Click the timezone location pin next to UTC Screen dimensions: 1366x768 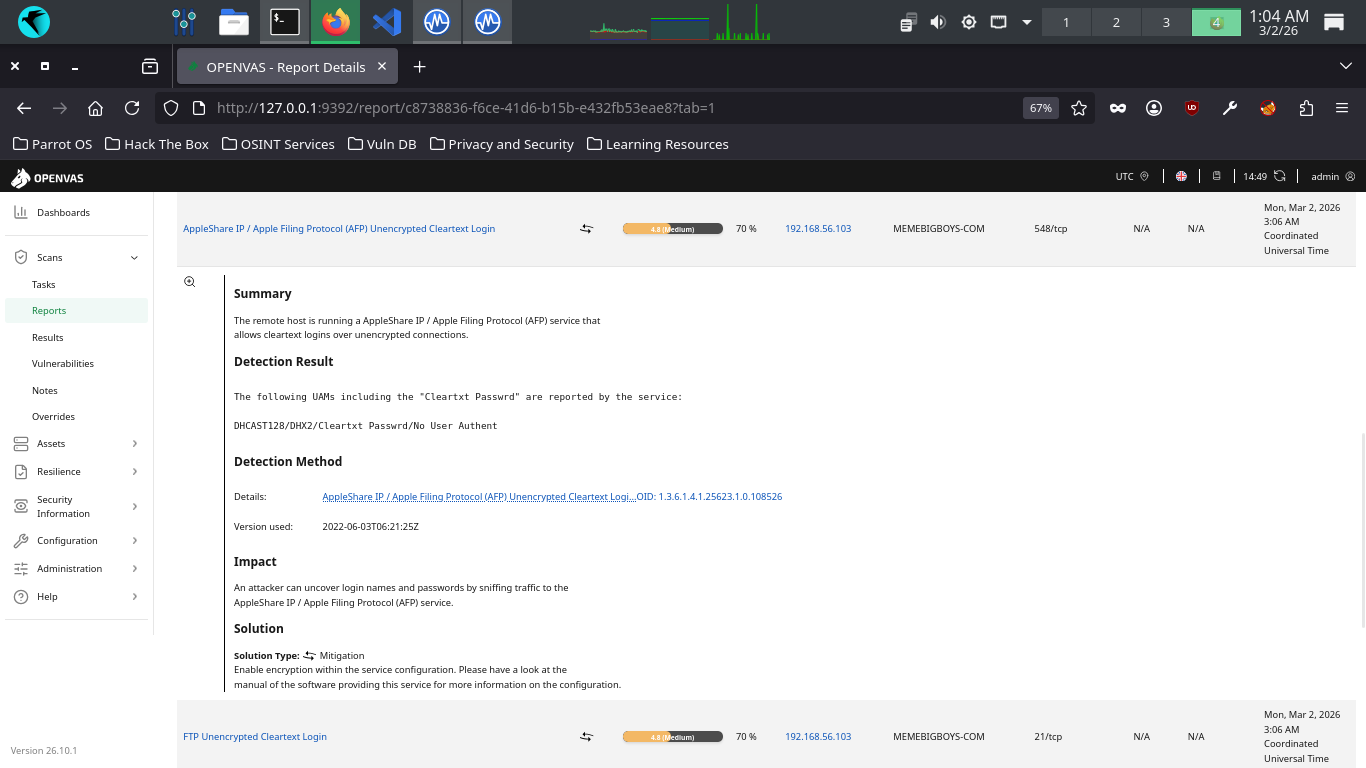1145,176
